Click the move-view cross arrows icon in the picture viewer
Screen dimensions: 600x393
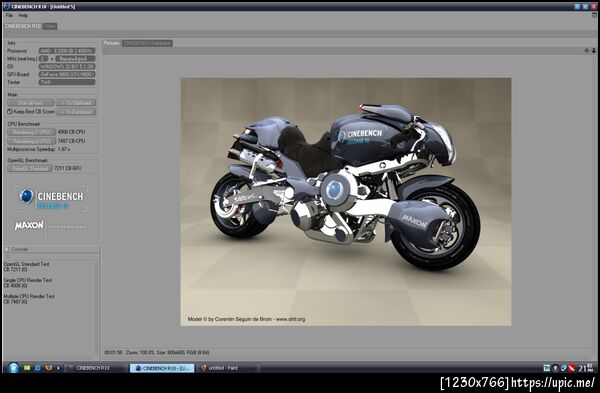(x=587, y=51)
